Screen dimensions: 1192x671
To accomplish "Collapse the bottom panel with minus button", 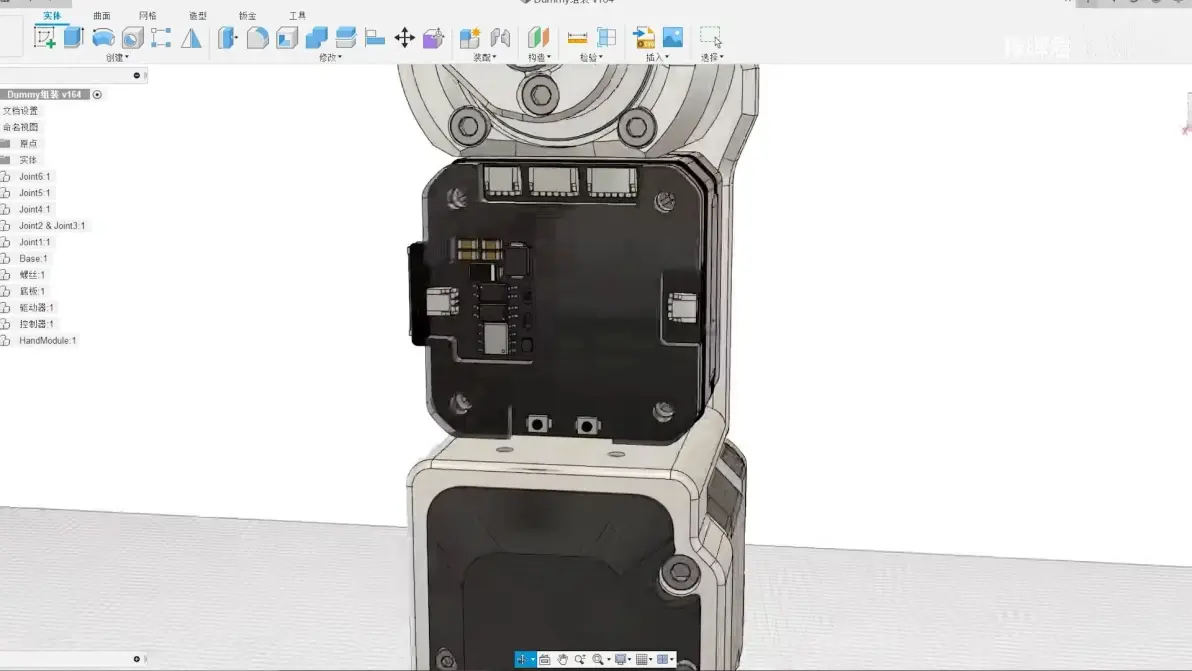I will pyautogui.click(x=137, y=660).
